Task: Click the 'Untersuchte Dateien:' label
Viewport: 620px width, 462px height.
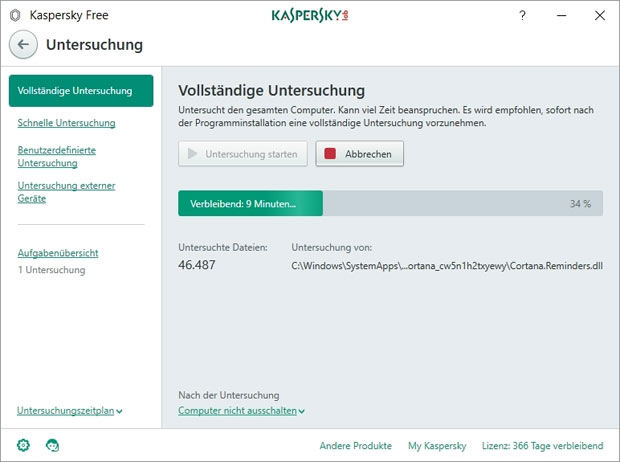Action: click(223, 248)
